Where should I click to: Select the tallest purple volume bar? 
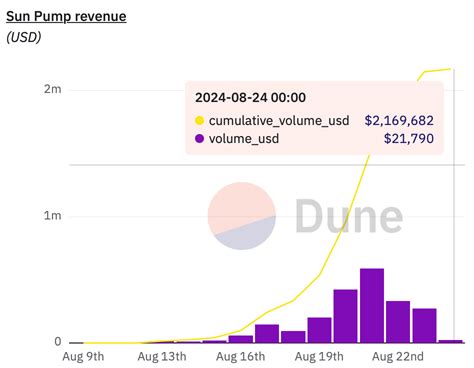click(372, 305)
